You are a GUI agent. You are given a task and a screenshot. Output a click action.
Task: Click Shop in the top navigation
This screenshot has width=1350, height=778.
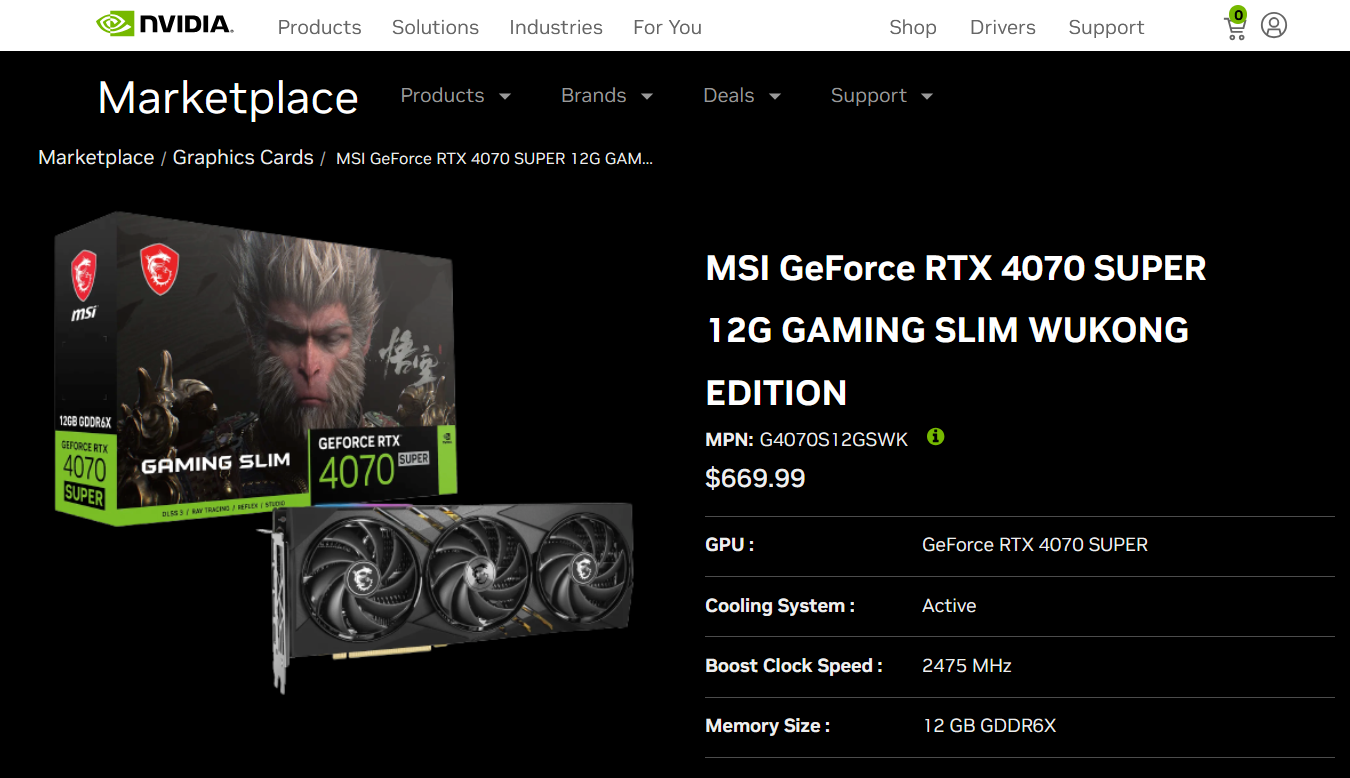pos(913,27)
